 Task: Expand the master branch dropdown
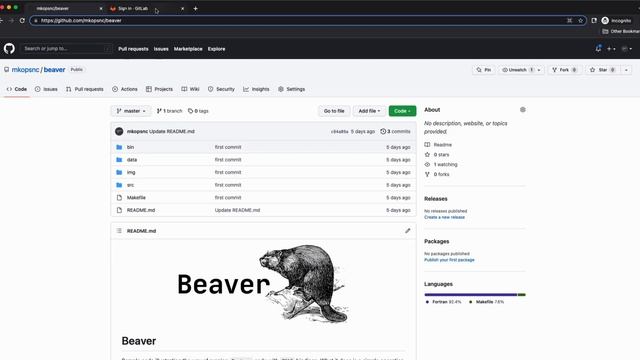tap(131, 111)
